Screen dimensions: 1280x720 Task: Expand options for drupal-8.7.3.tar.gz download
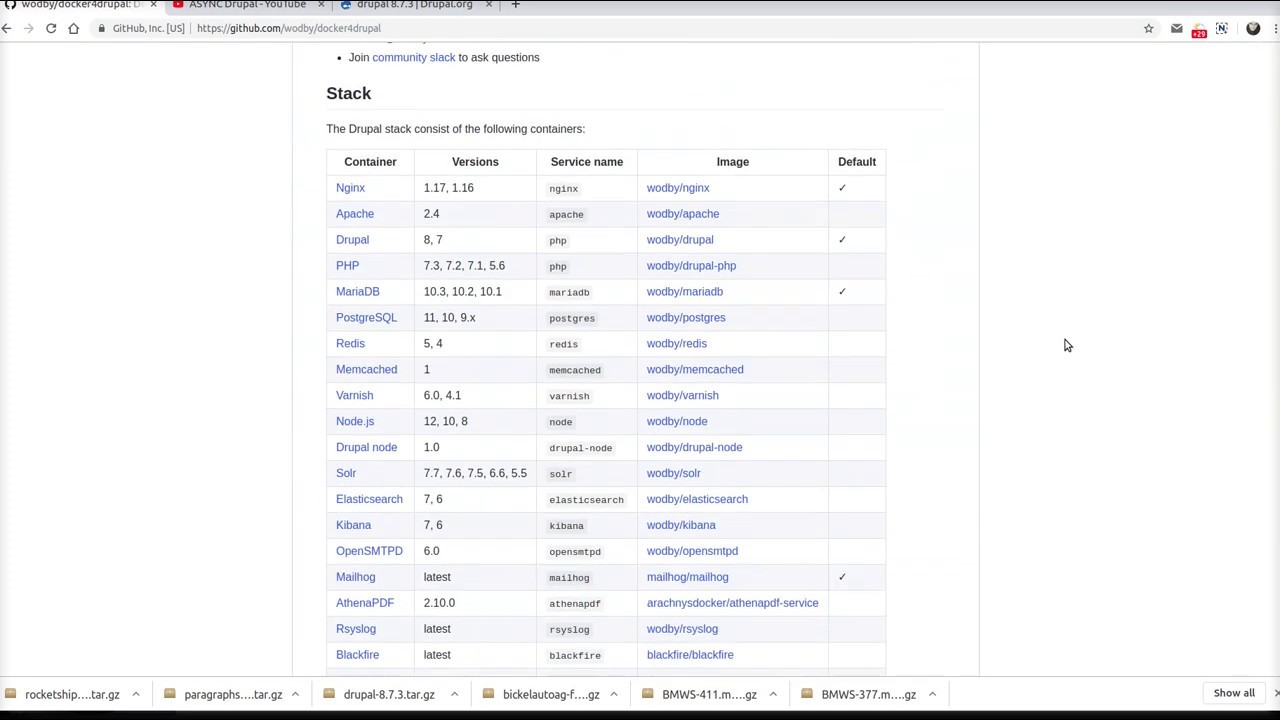pyautogui.click(x=454, y=694)
